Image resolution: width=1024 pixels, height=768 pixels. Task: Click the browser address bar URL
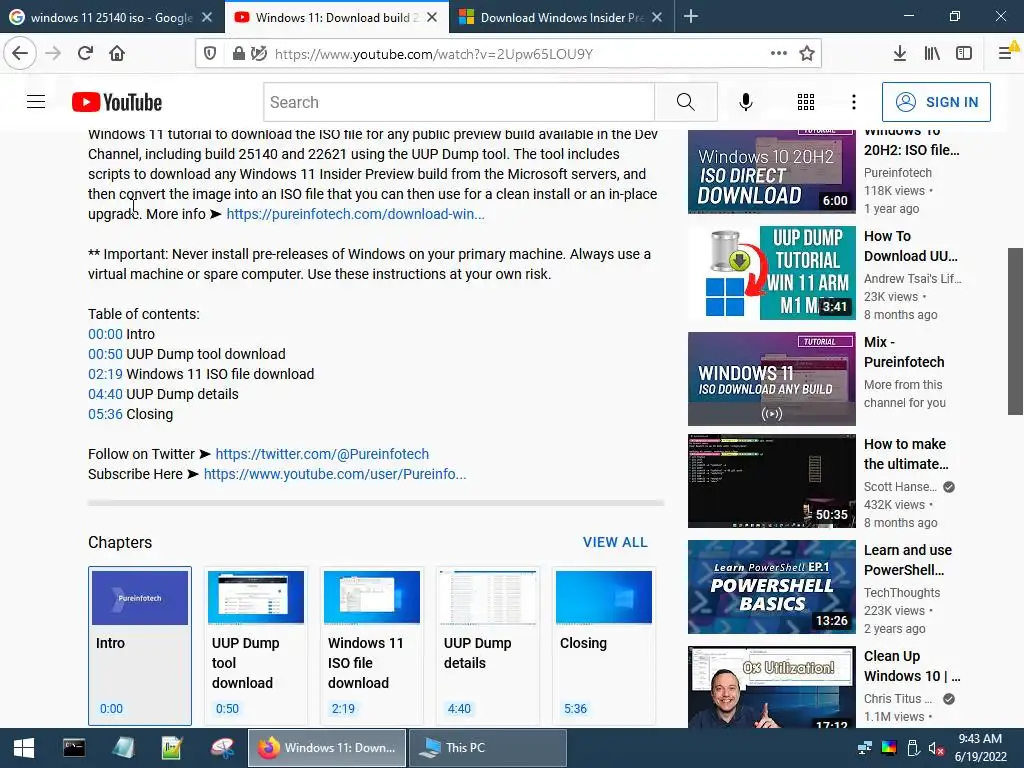point(434,54)
